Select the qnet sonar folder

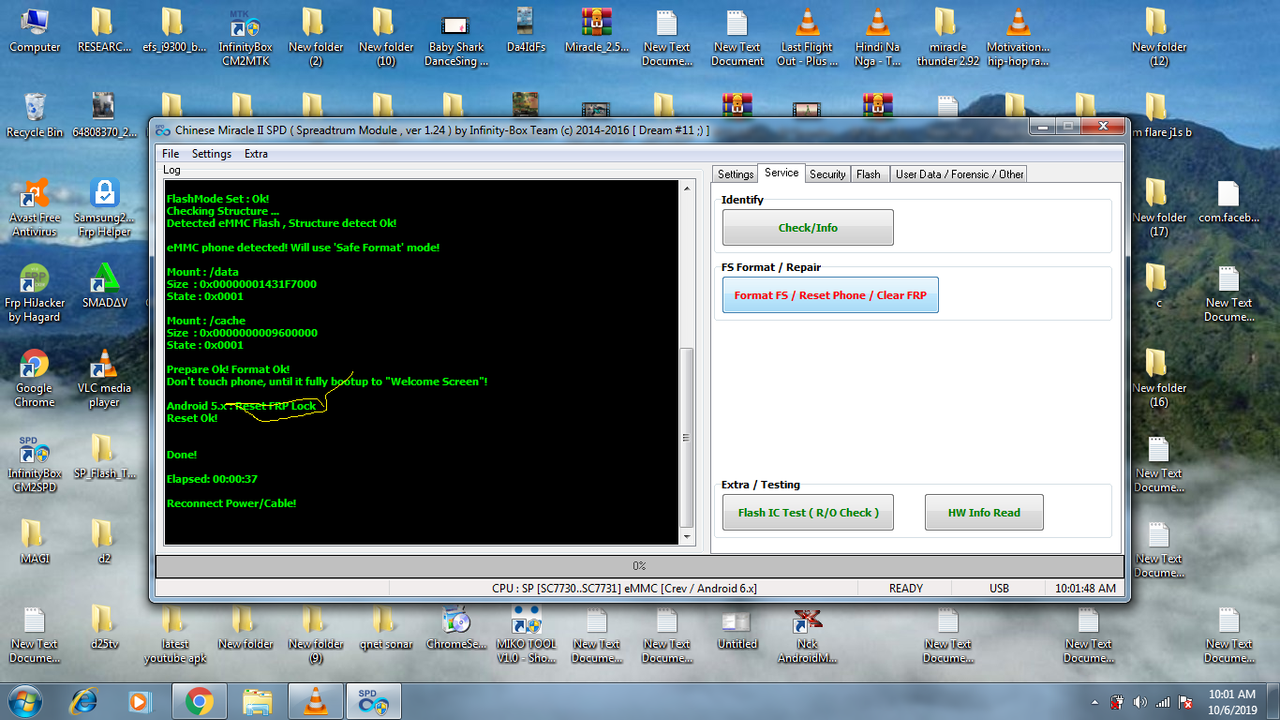(386, 627)
